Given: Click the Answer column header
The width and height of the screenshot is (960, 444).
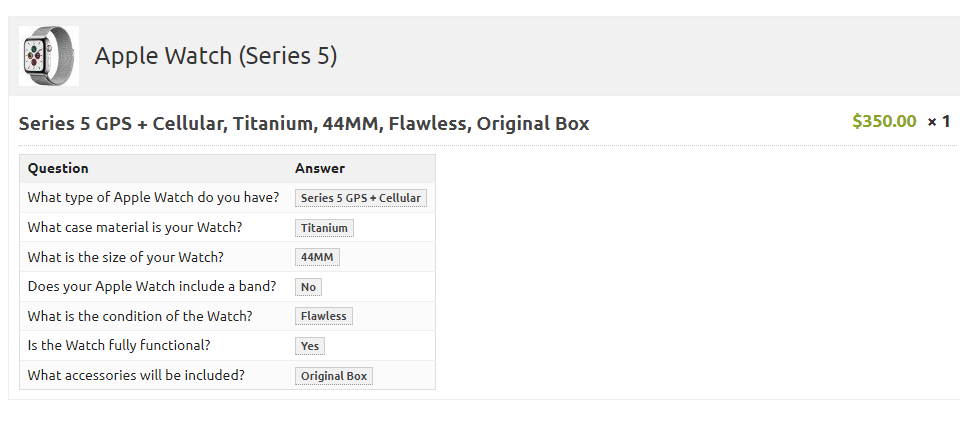Looking at the screenshot, I should (x=320, y=168).
